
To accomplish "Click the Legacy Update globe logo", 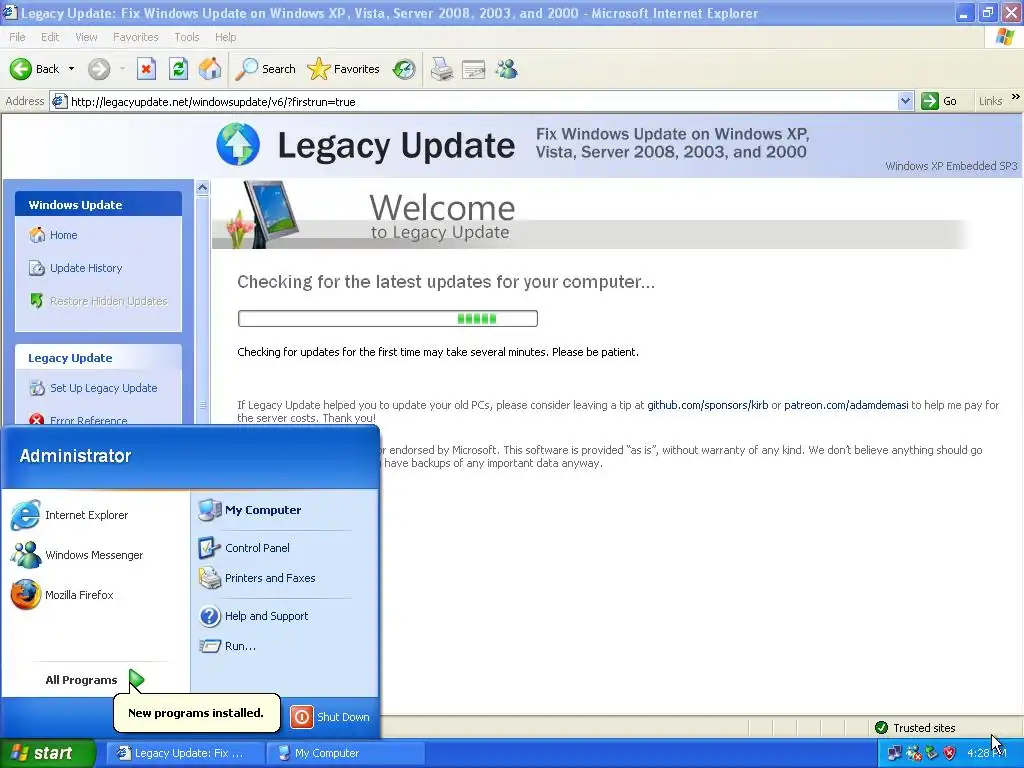I will pos(238,144).
